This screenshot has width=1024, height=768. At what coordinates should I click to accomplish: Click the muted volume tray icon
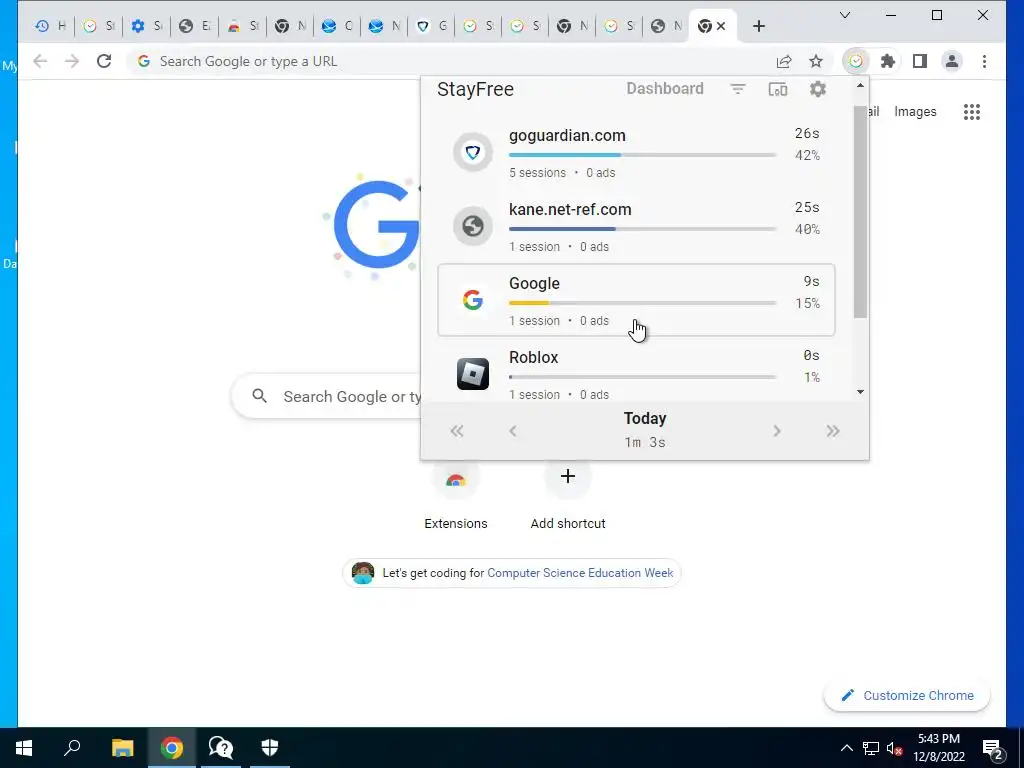(x=894, y=748)
